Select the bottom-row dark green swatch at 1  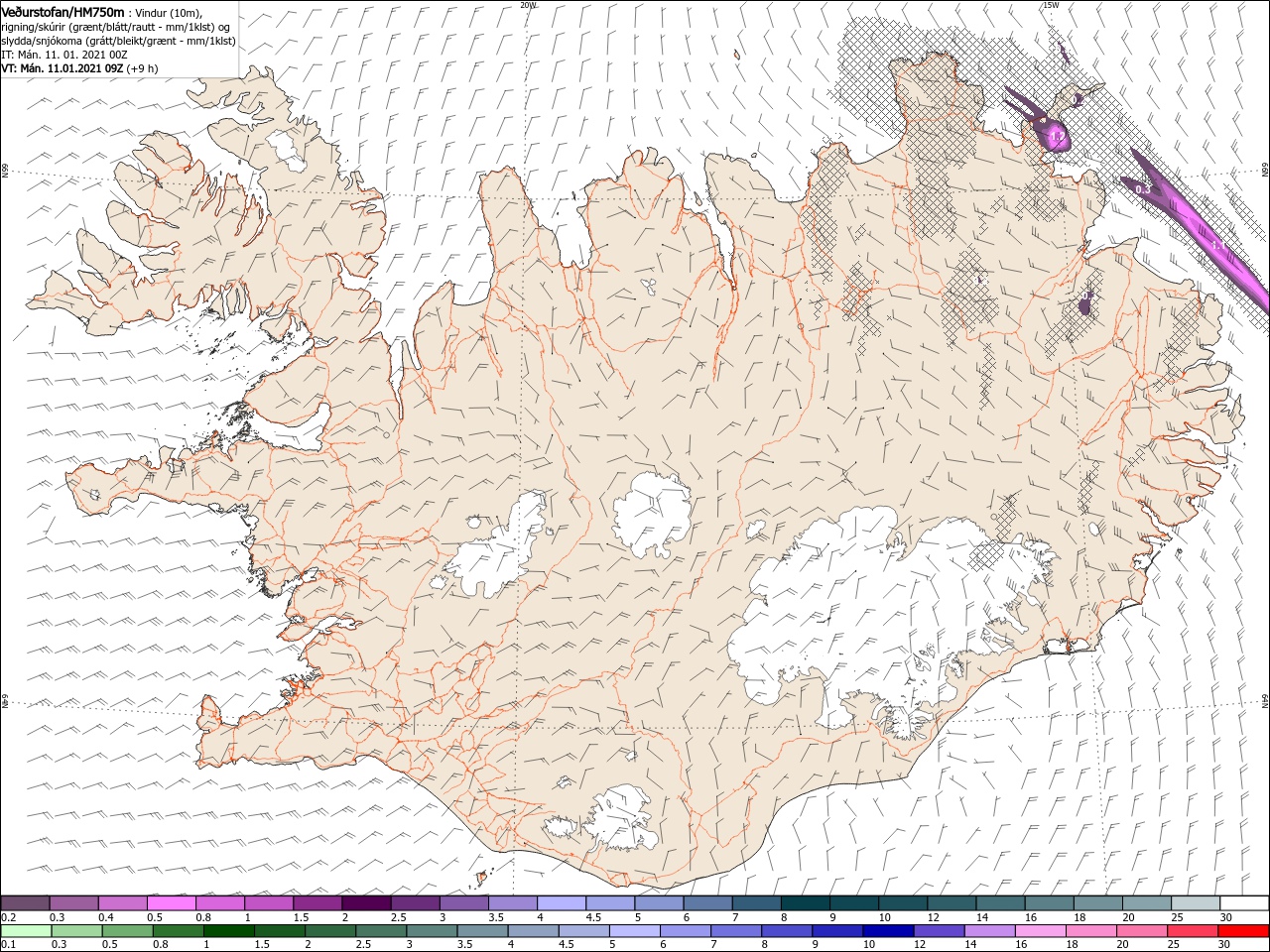click(x=228, y=930)
